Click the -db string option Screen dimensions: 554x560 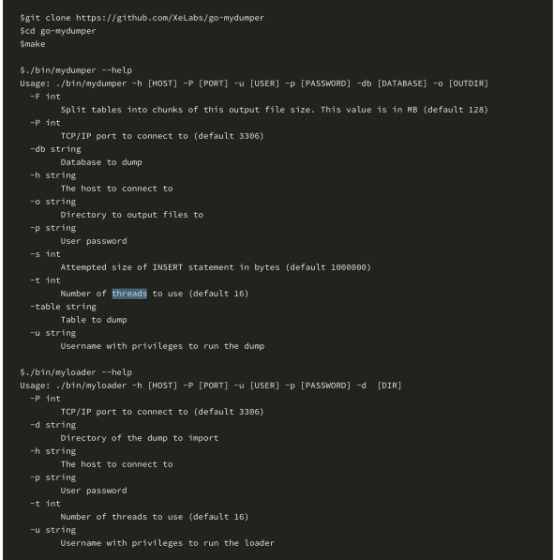56,149
